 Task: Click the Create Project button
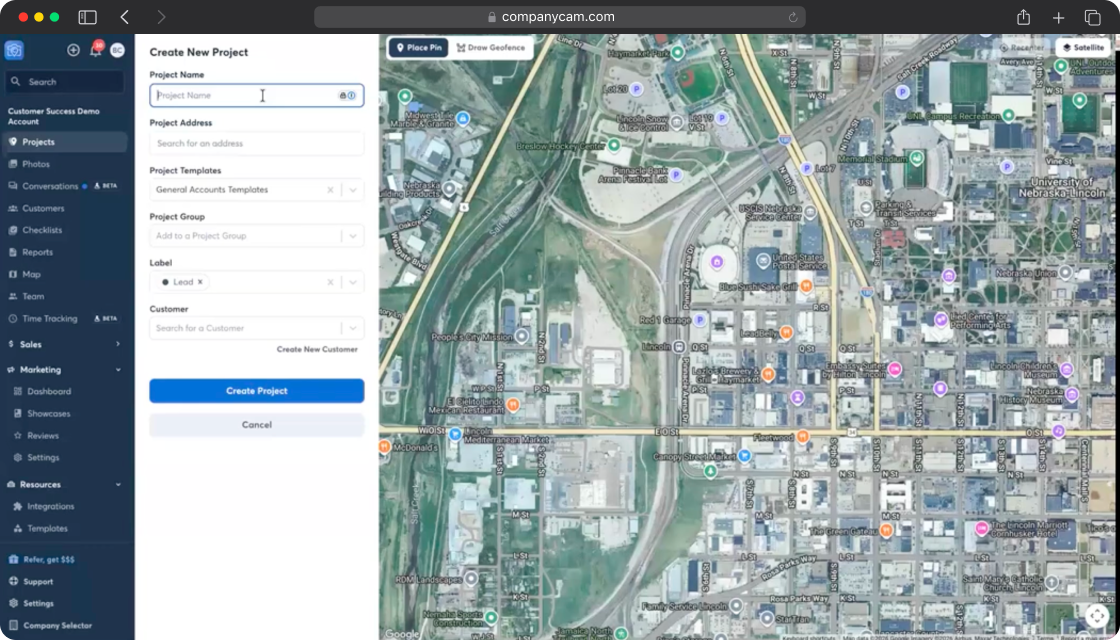click(256, 391)
